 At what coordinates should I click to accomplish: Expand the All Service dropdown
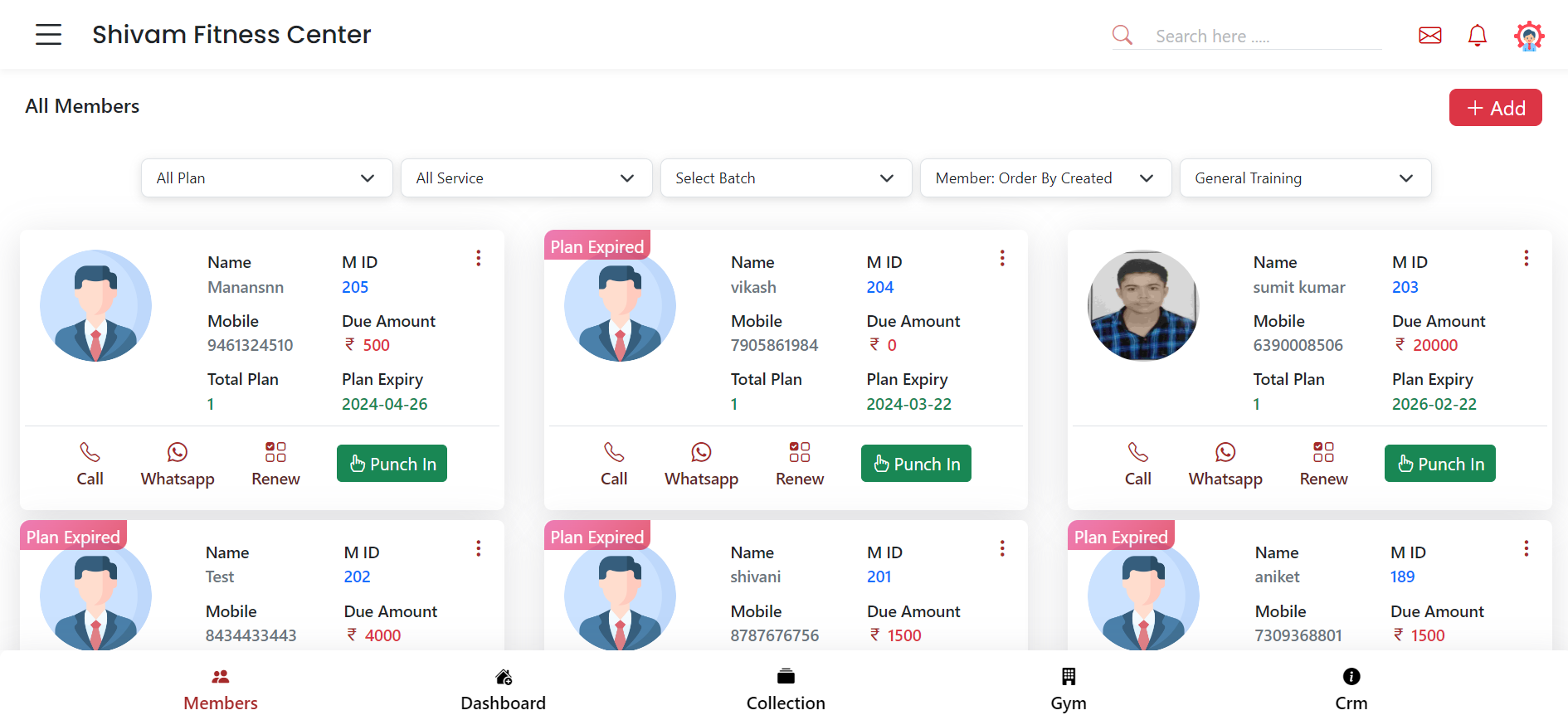coord(526,178)
